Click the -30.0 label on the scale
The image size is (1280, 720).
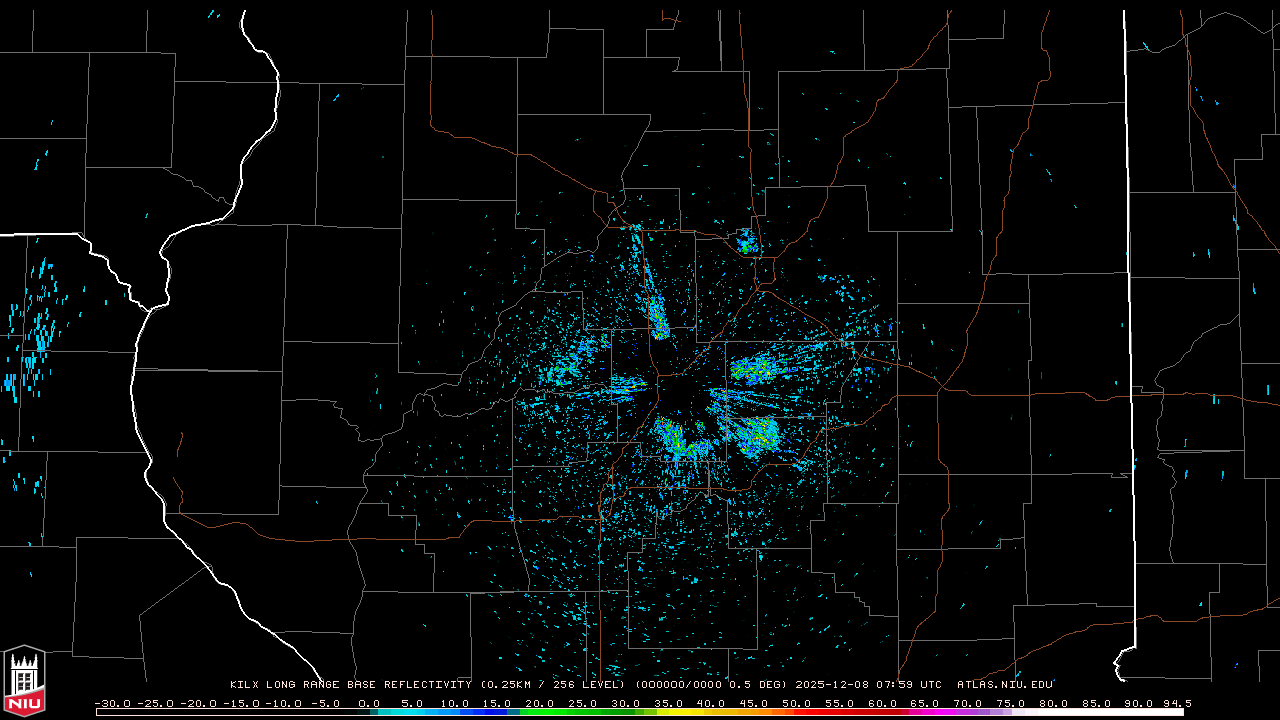113,703
